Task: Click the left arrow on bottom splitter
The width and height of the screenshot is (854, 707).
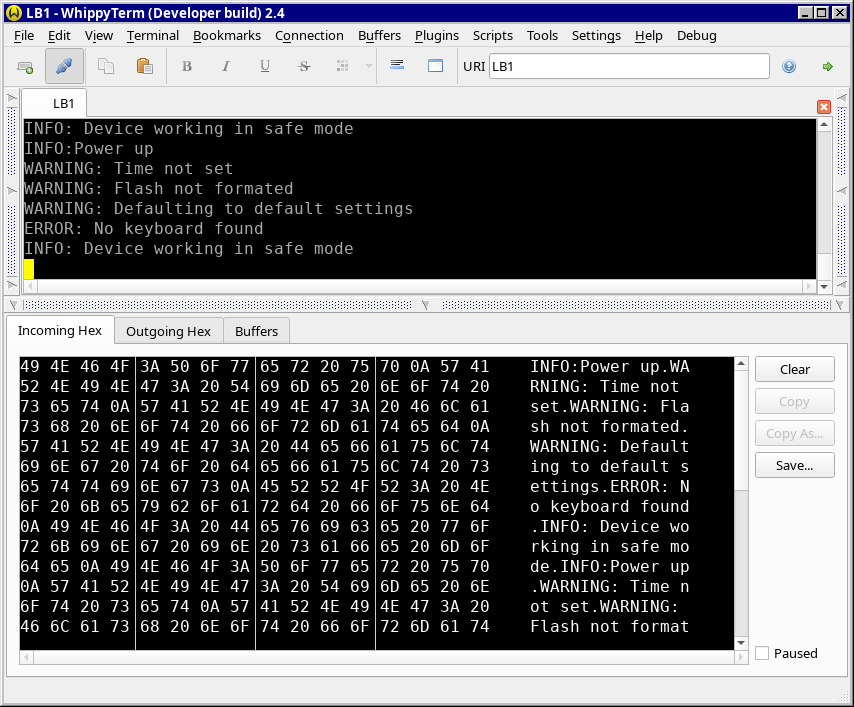Action: [14, 305]
